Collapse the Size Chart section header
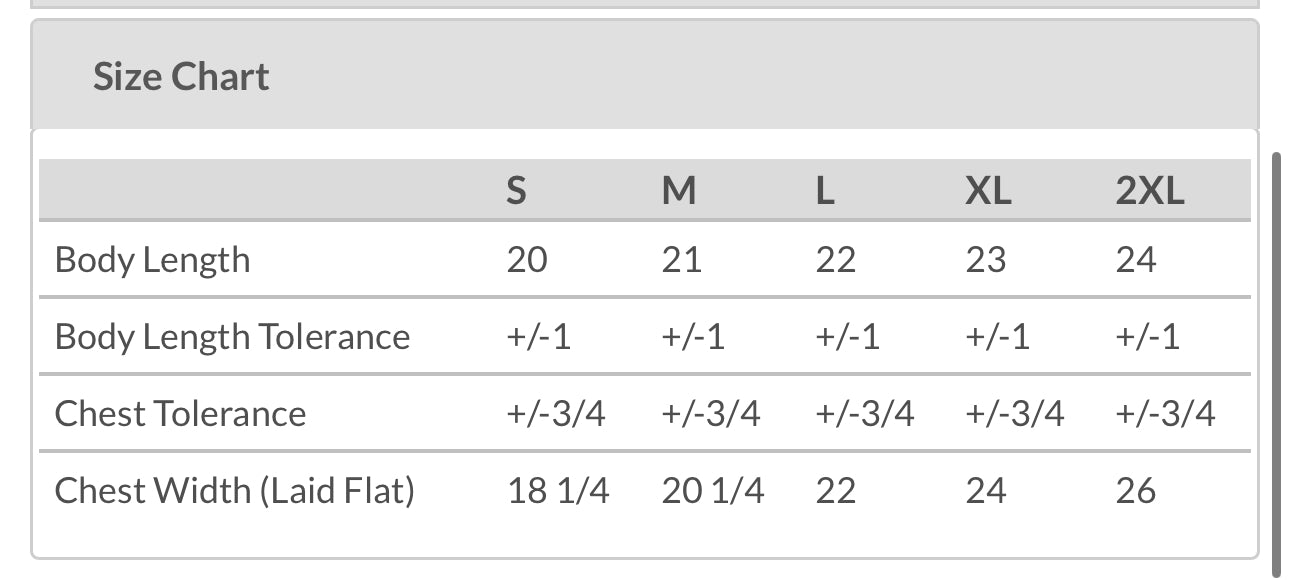The image size is (1290, 580). pyautogui.click(x=181, y=77)
